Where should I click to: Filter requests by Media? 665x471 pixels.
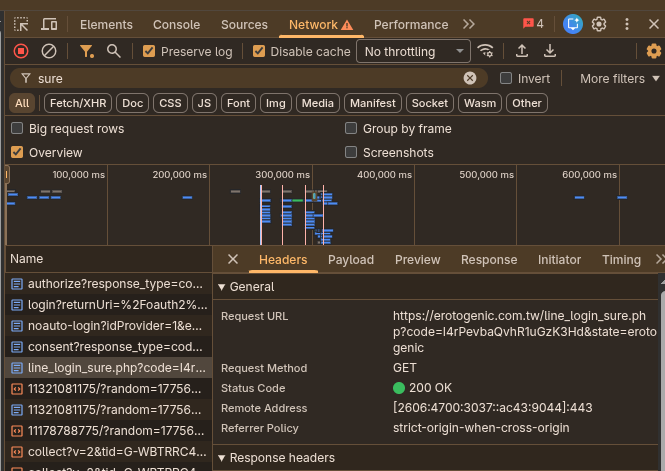point(318,103)
